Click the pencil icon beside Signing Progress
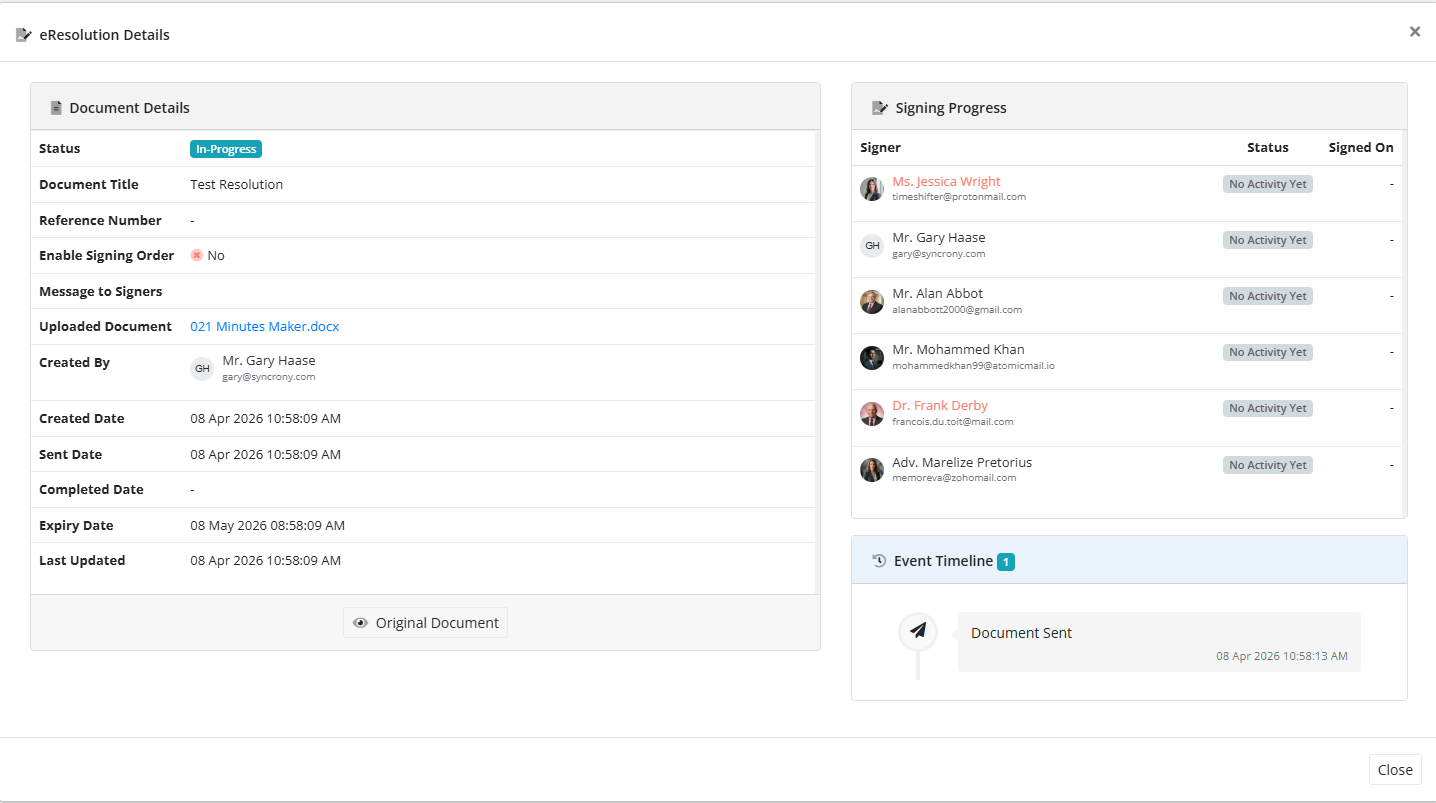The height and width of the screenshot is (803, 1436). [879, 107]
